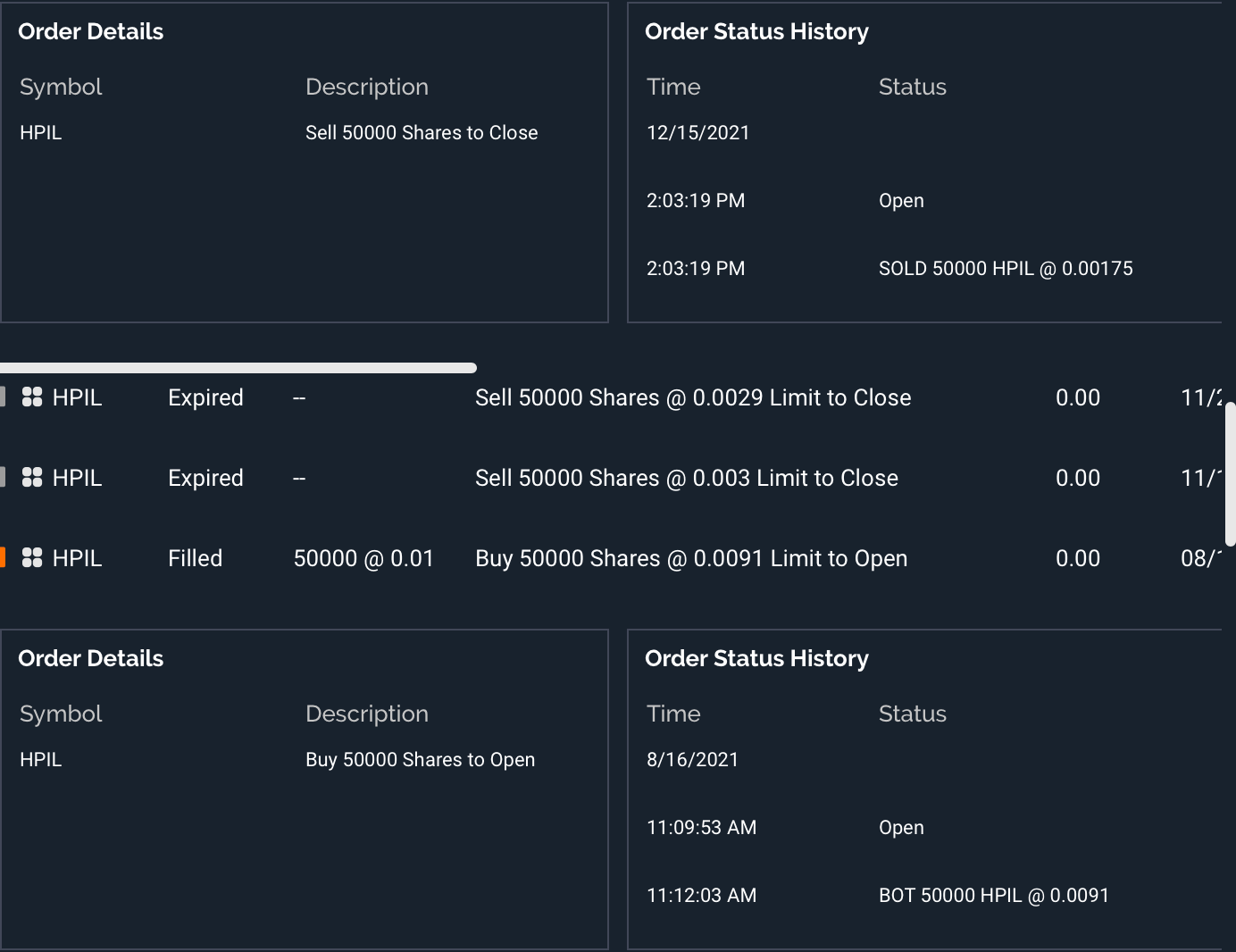Click the grid icon beside the 0.003 limit order
This screenshot has height=952, width=1236.
[32, 478]
